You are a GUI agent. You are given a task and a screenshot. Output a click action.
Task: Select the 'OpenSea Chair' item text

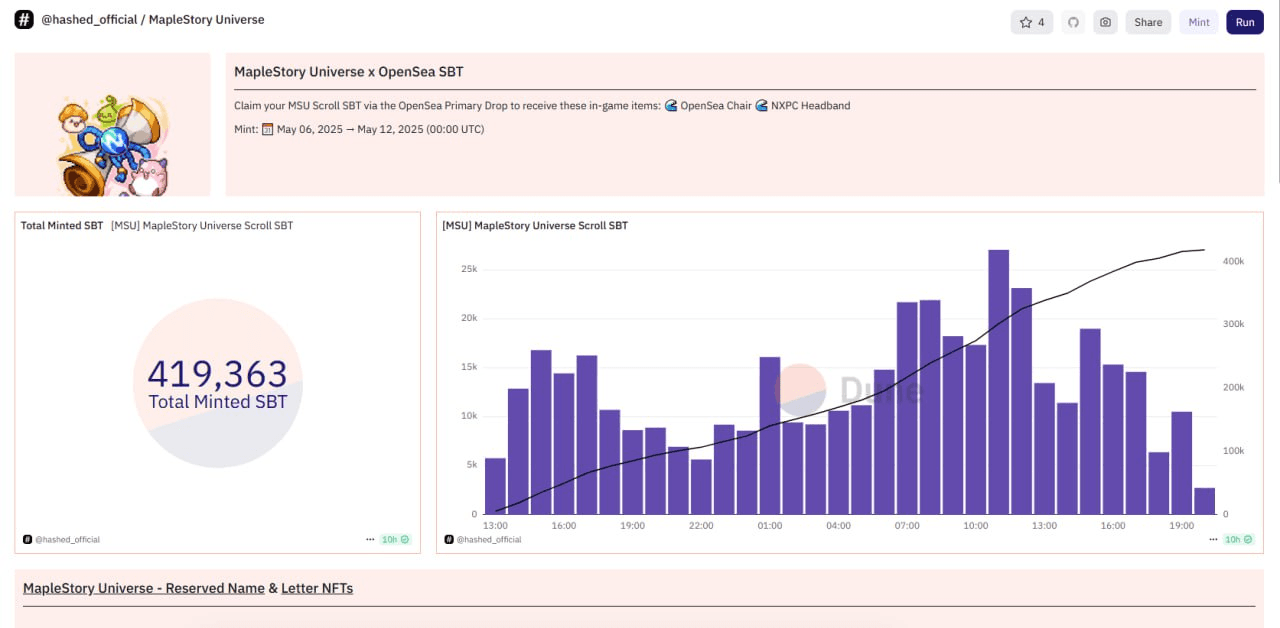[x=716, y=105]
